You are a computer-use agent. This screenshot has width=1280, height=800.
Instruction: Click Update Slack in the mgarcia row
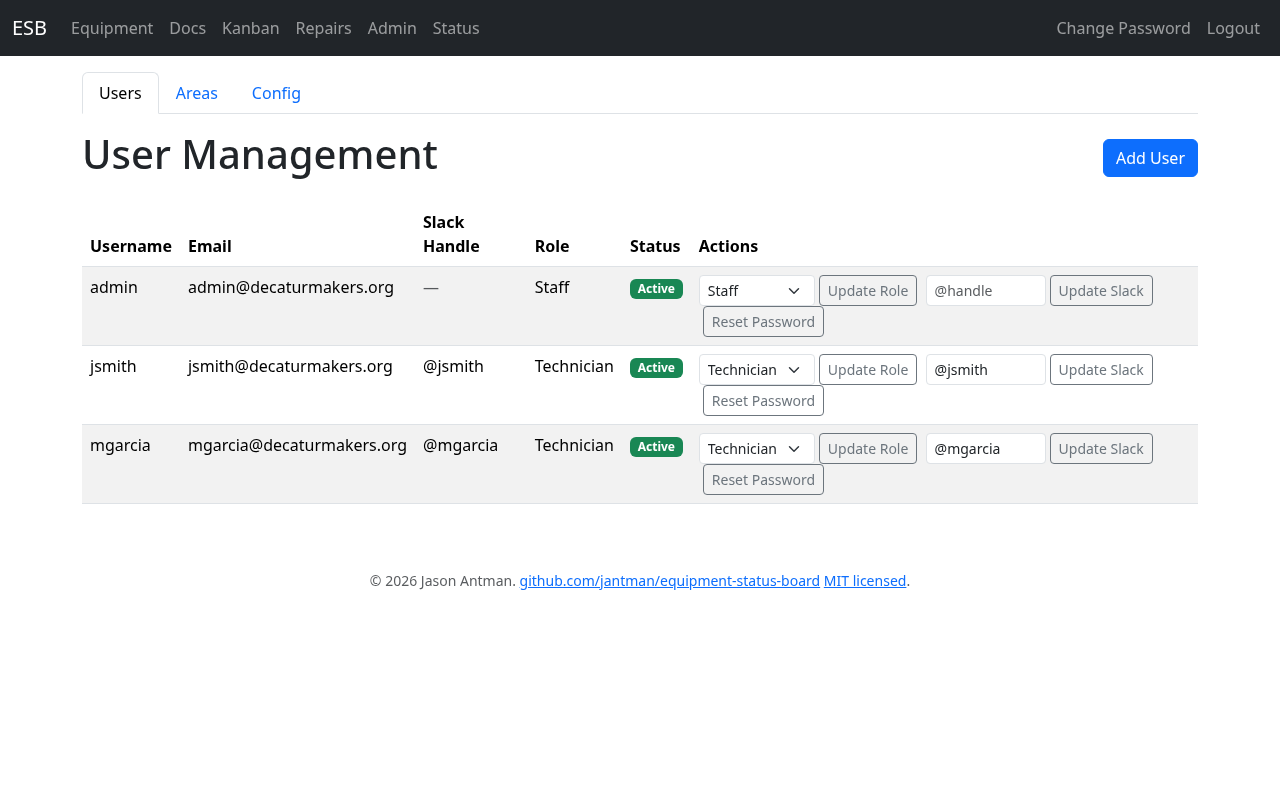[1101, 449]
